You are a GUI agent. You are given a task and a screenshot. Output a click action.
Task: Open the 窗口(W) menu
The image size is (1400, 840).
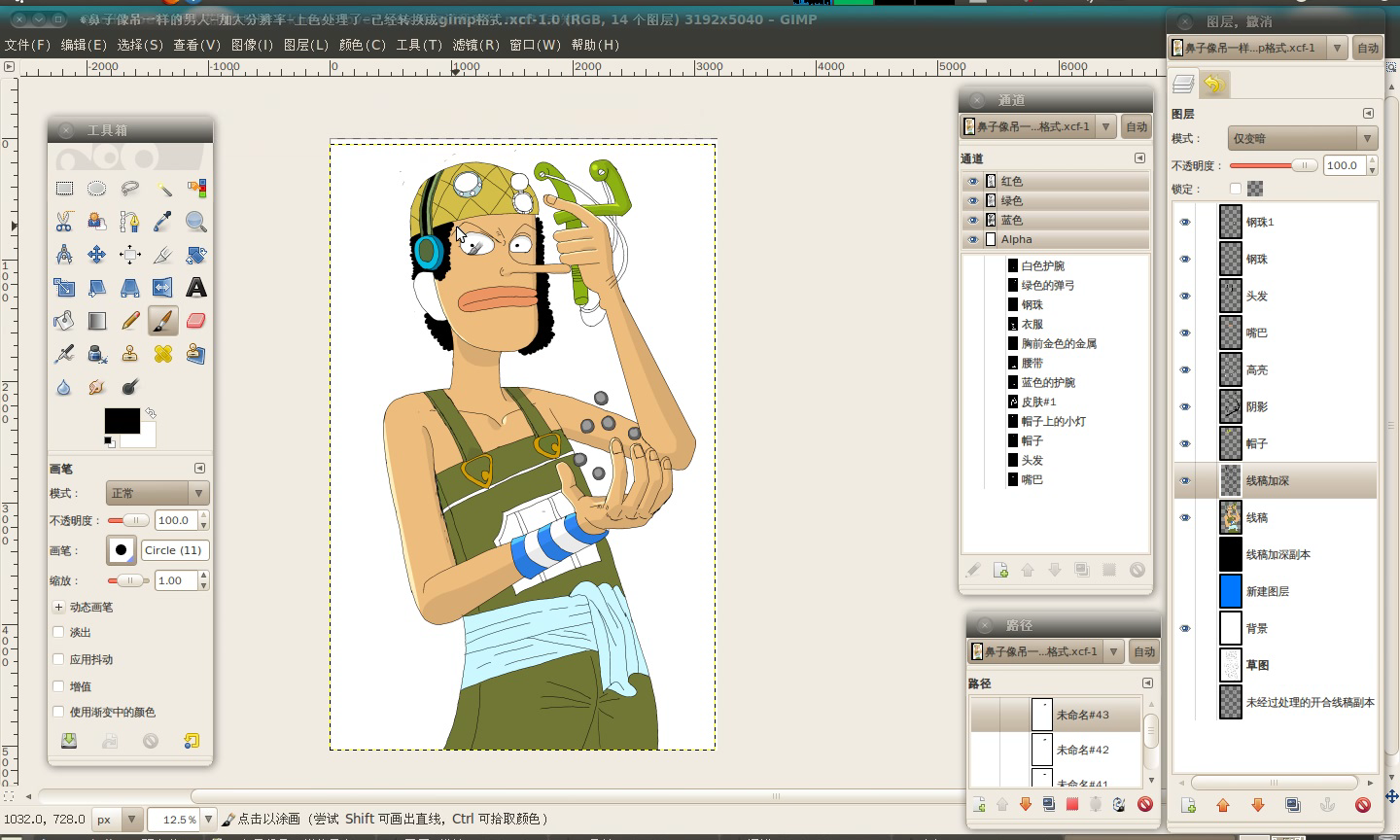(535, 45)
